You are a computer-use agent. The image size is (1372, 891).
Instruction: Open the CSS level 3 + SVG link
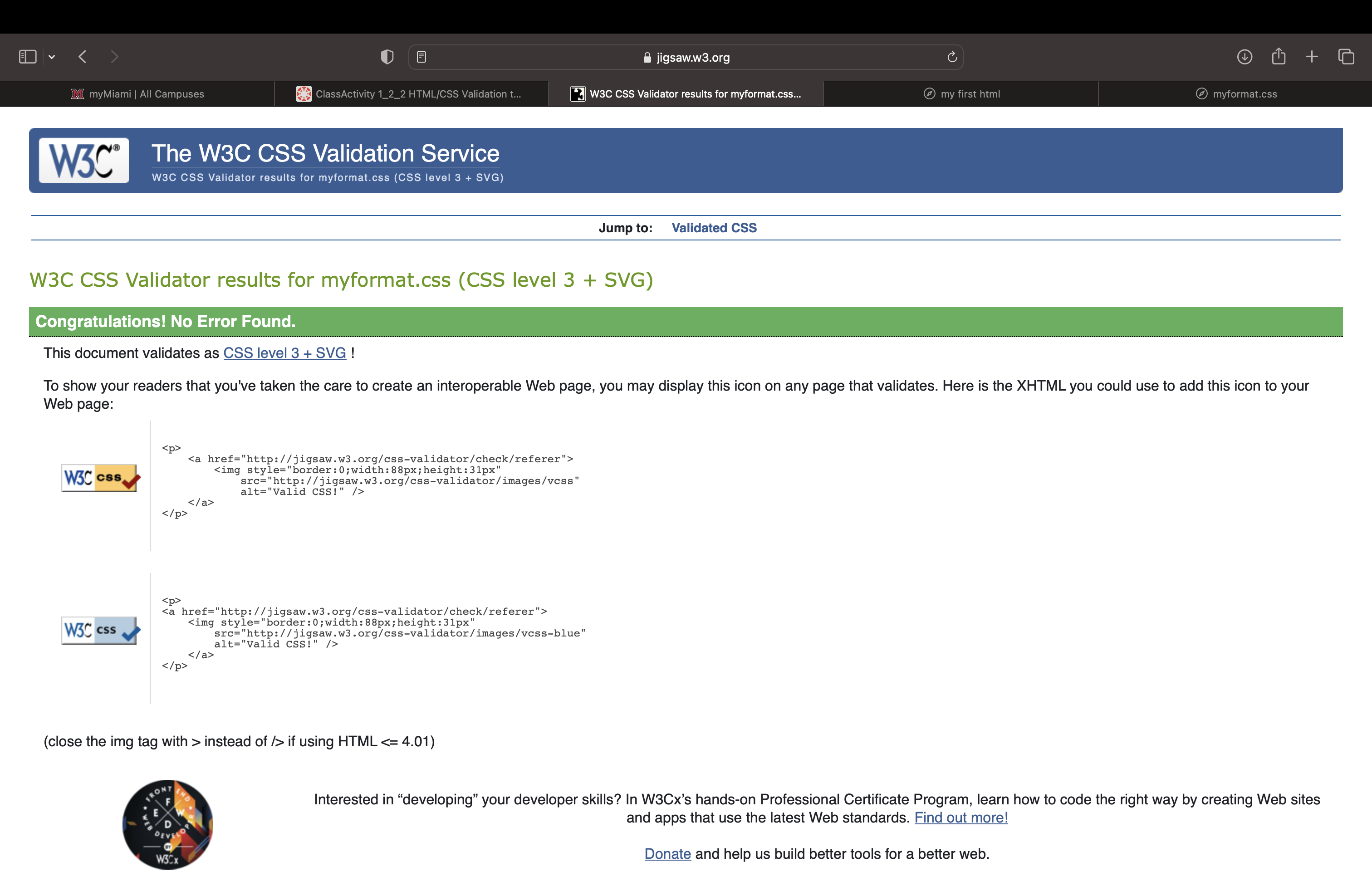(285, 352)
